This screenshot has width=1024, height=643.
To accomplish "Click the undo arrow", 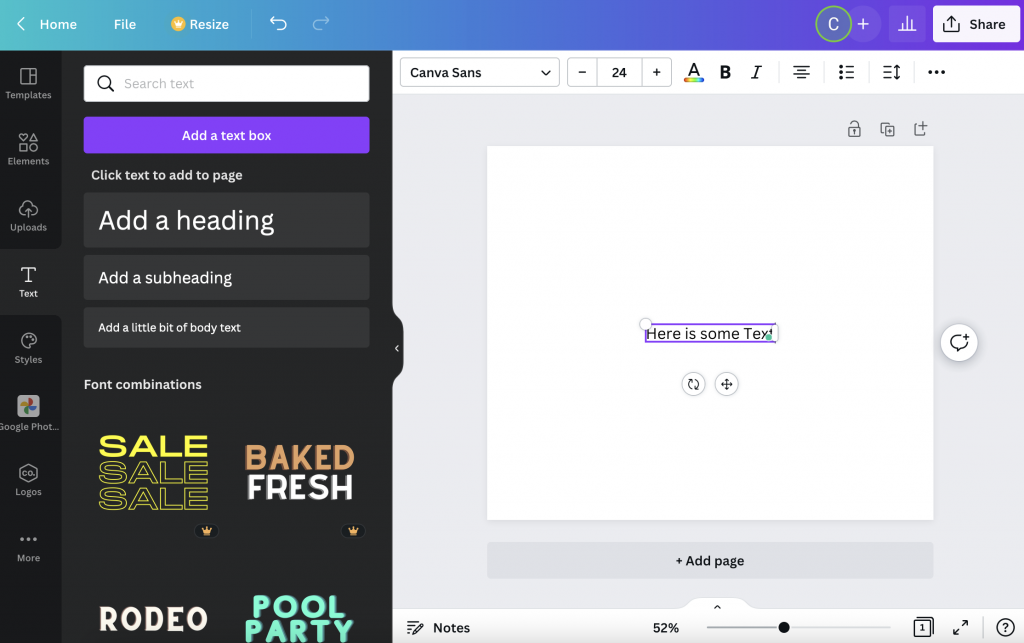I will click(277, 24).
